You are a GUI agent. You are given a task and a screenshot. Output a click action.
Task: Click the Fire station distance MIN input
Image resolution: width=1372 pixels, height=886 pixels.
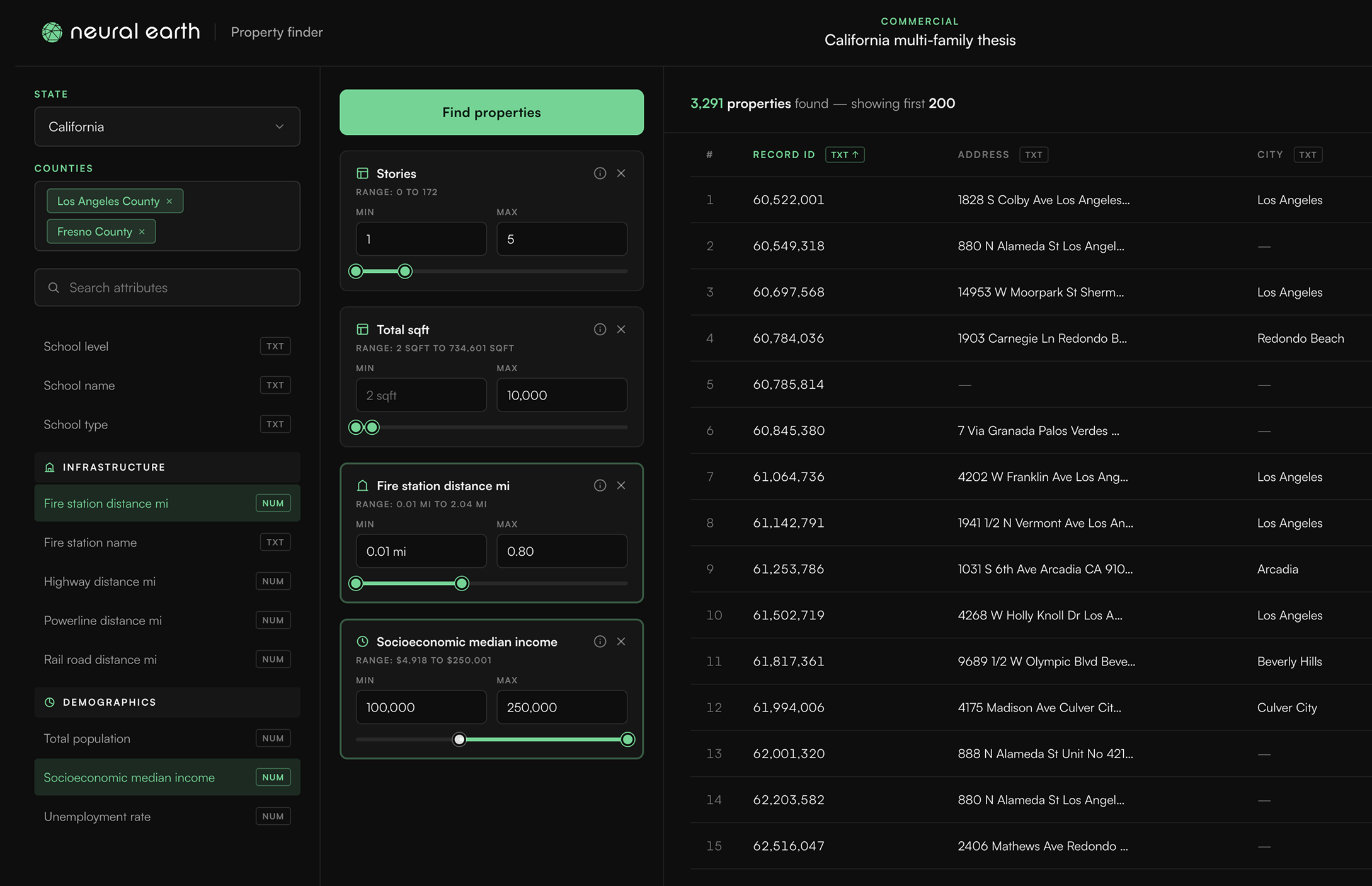tap(421, 551)
